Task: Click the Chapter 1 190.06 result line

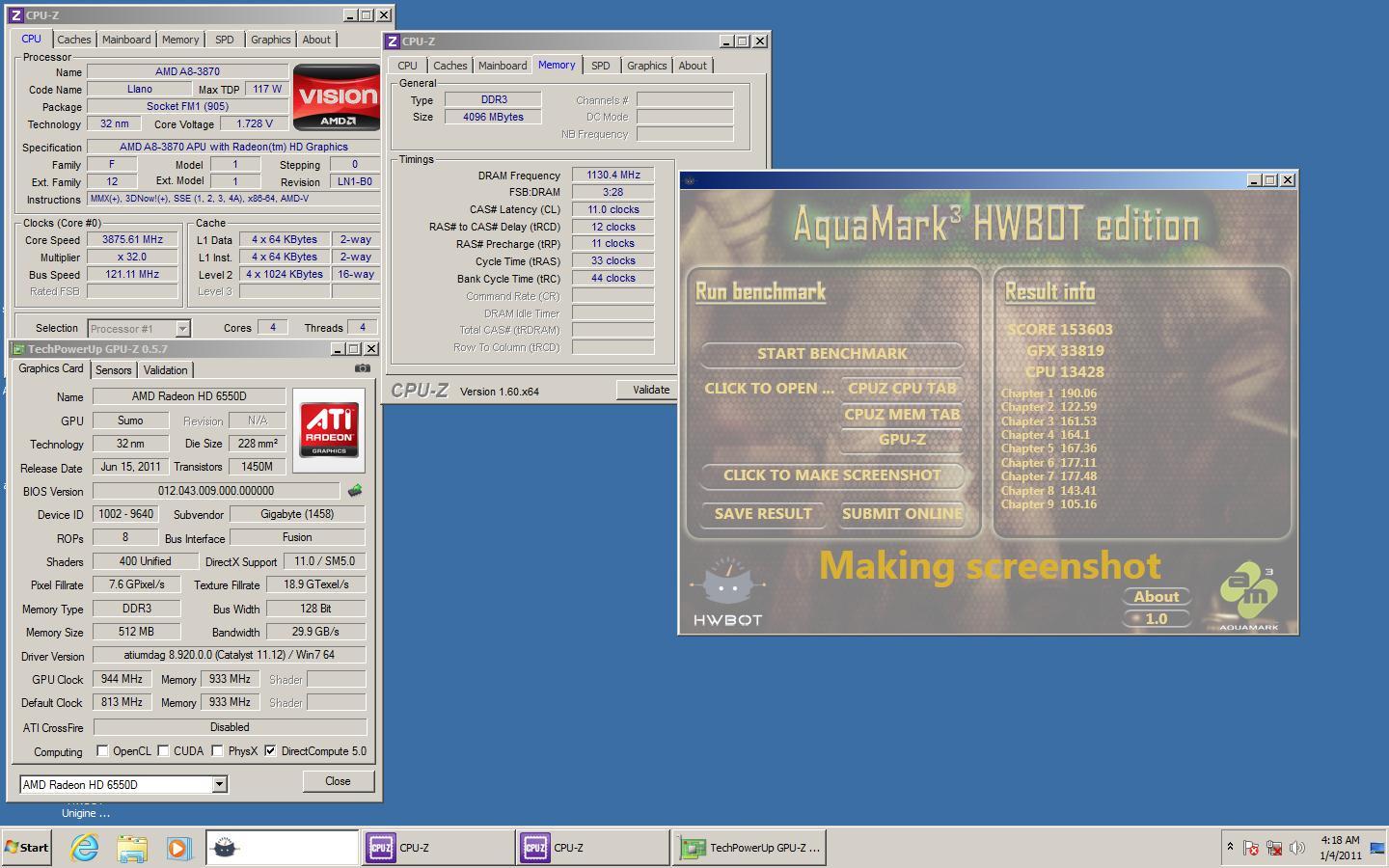Action: [1049, 393]
